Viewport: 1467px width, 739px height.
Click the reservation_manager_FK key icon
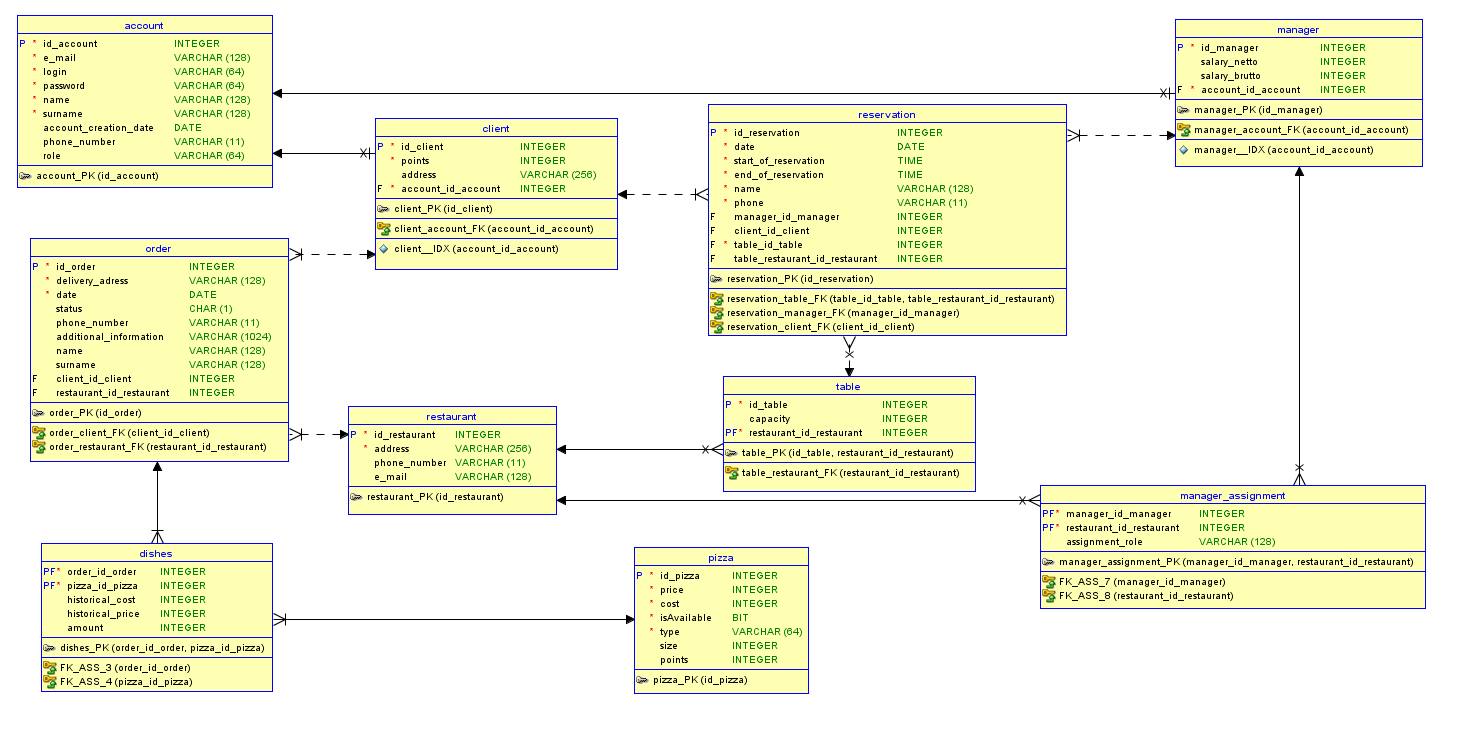(717, 313)
